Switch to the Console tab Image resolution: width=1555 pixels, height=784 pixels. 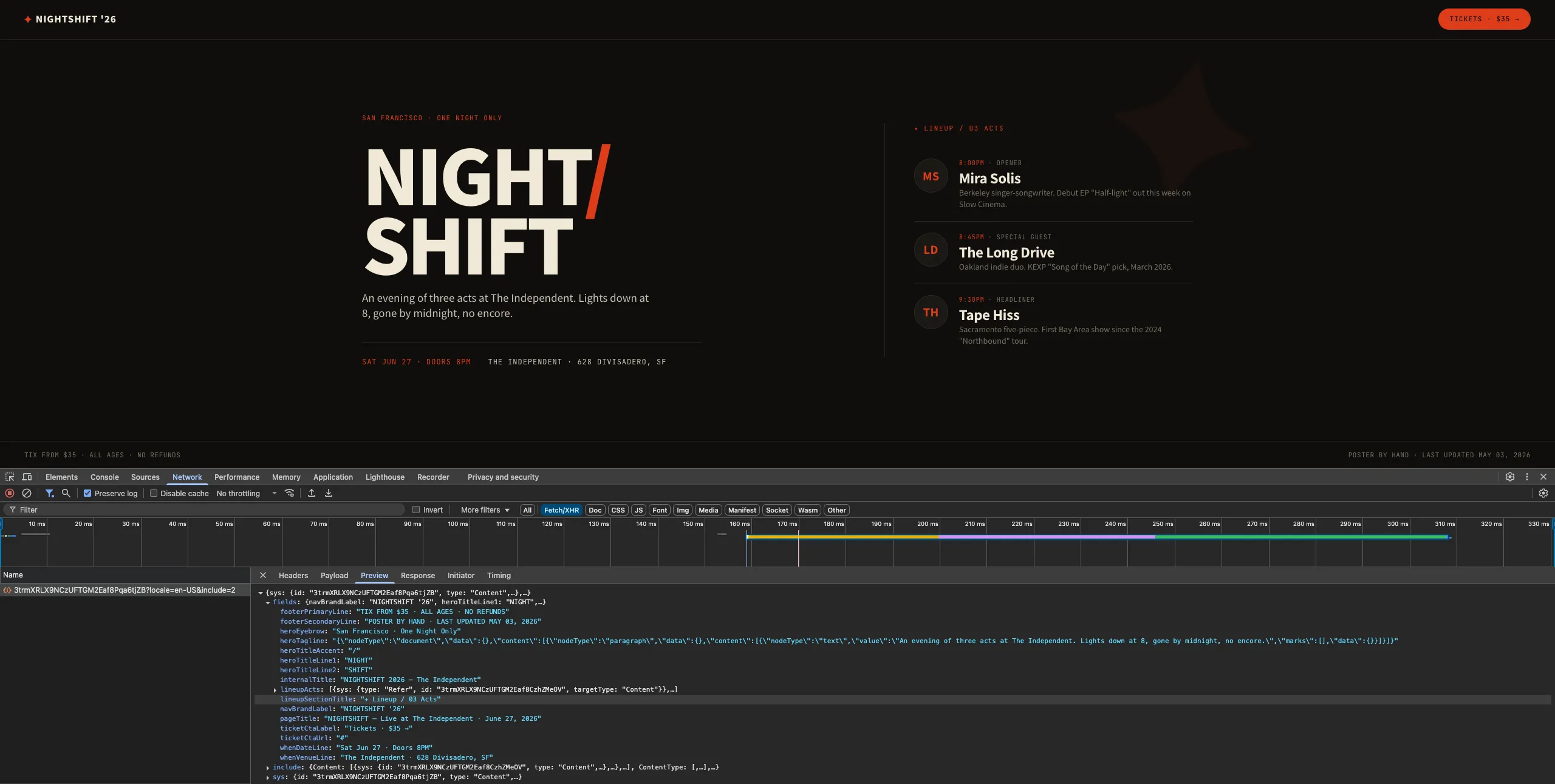coord(104,477)
